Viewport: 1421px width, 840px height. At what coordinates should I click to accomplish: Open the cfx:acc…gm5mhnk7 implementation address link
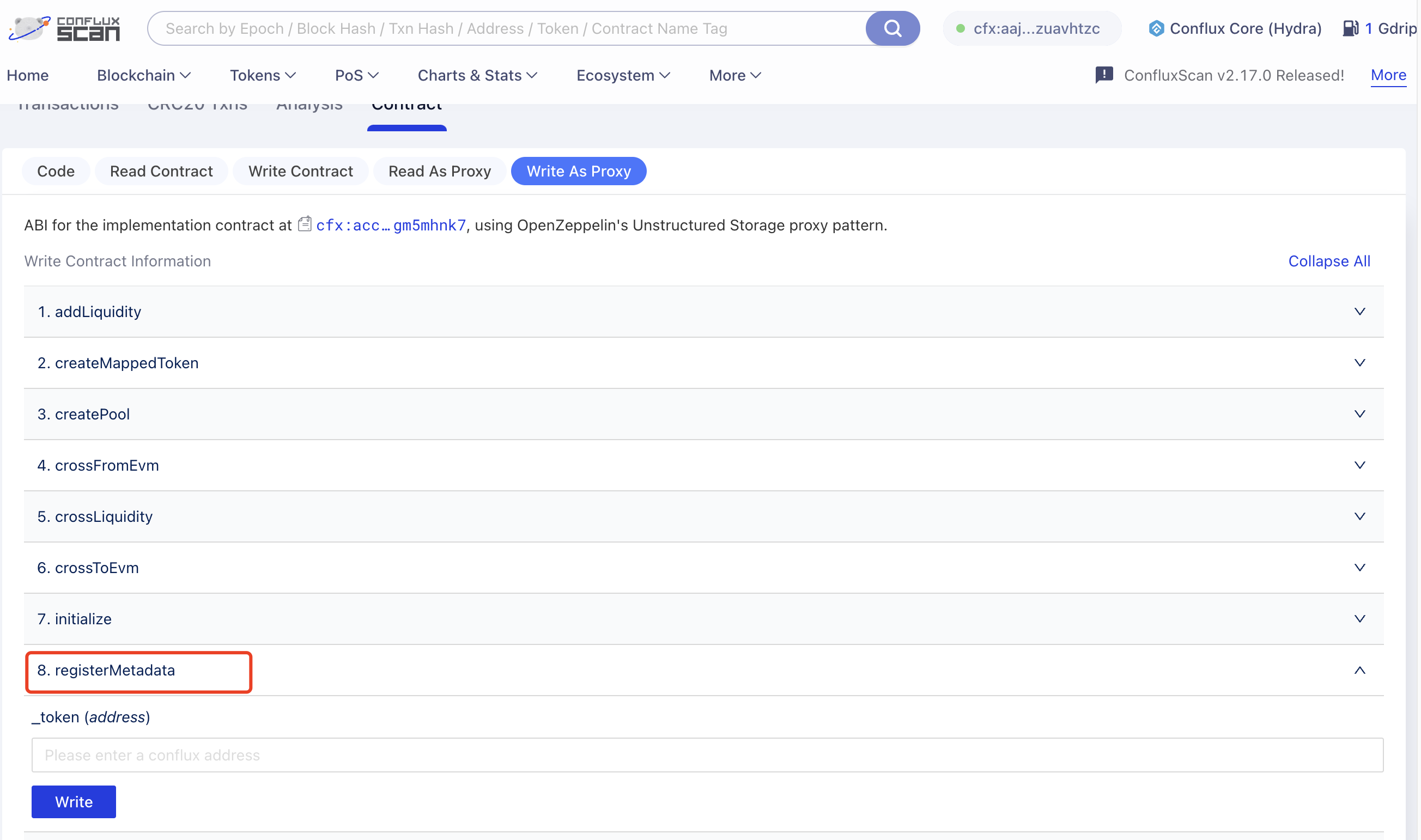coord(391,226)
